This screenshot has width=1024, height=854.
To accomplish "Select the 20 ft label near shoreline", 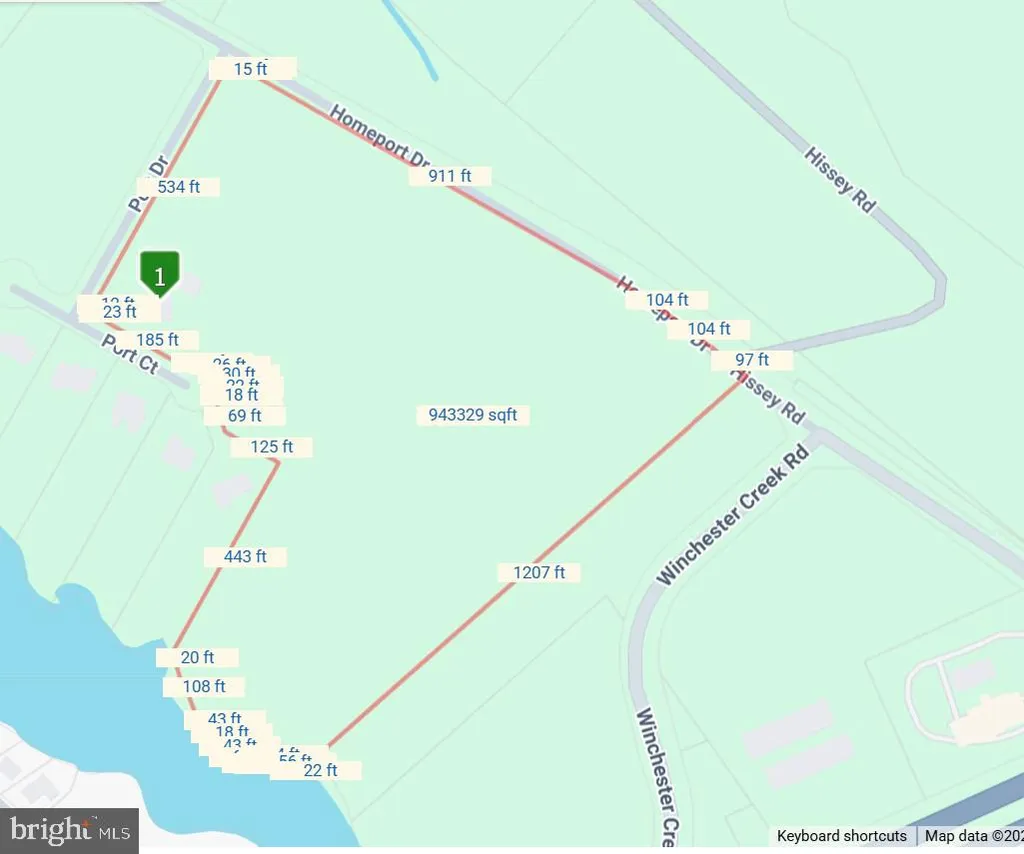I will [x=197, y=657].
